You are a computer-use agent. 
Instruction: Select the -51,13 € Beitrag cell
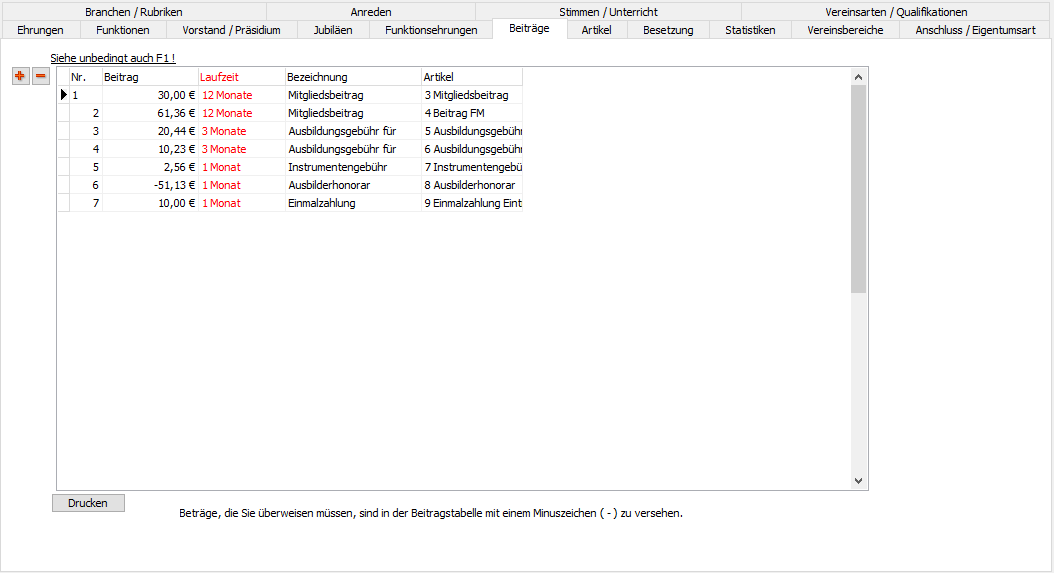click(150, 185)
